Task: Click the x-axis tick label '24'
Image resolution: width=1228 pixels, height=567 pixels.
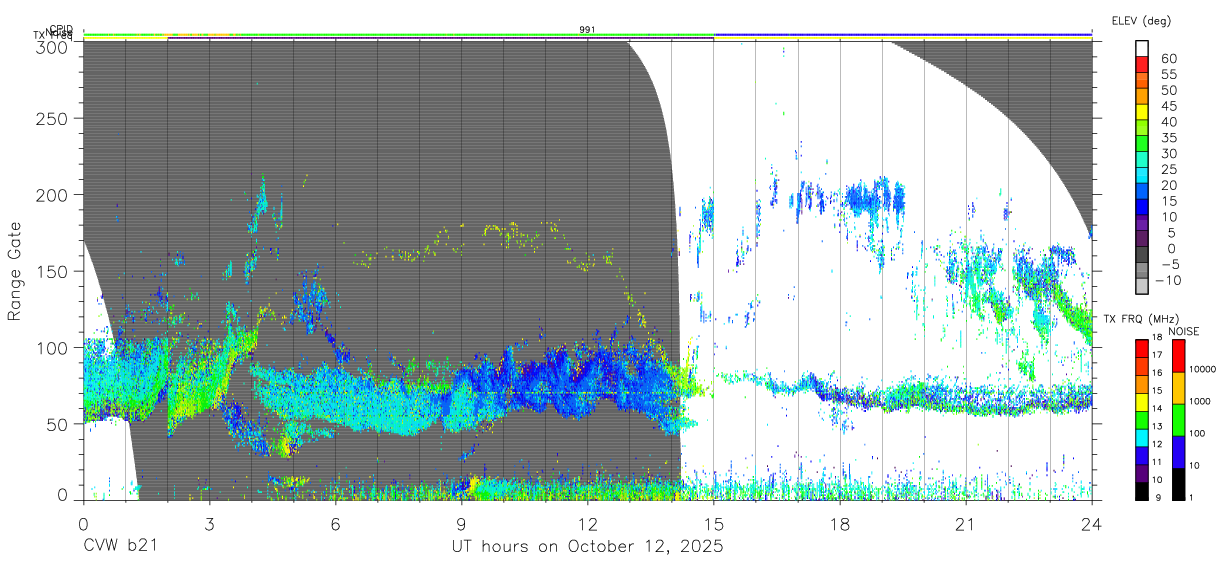Action: point(1092,523)
